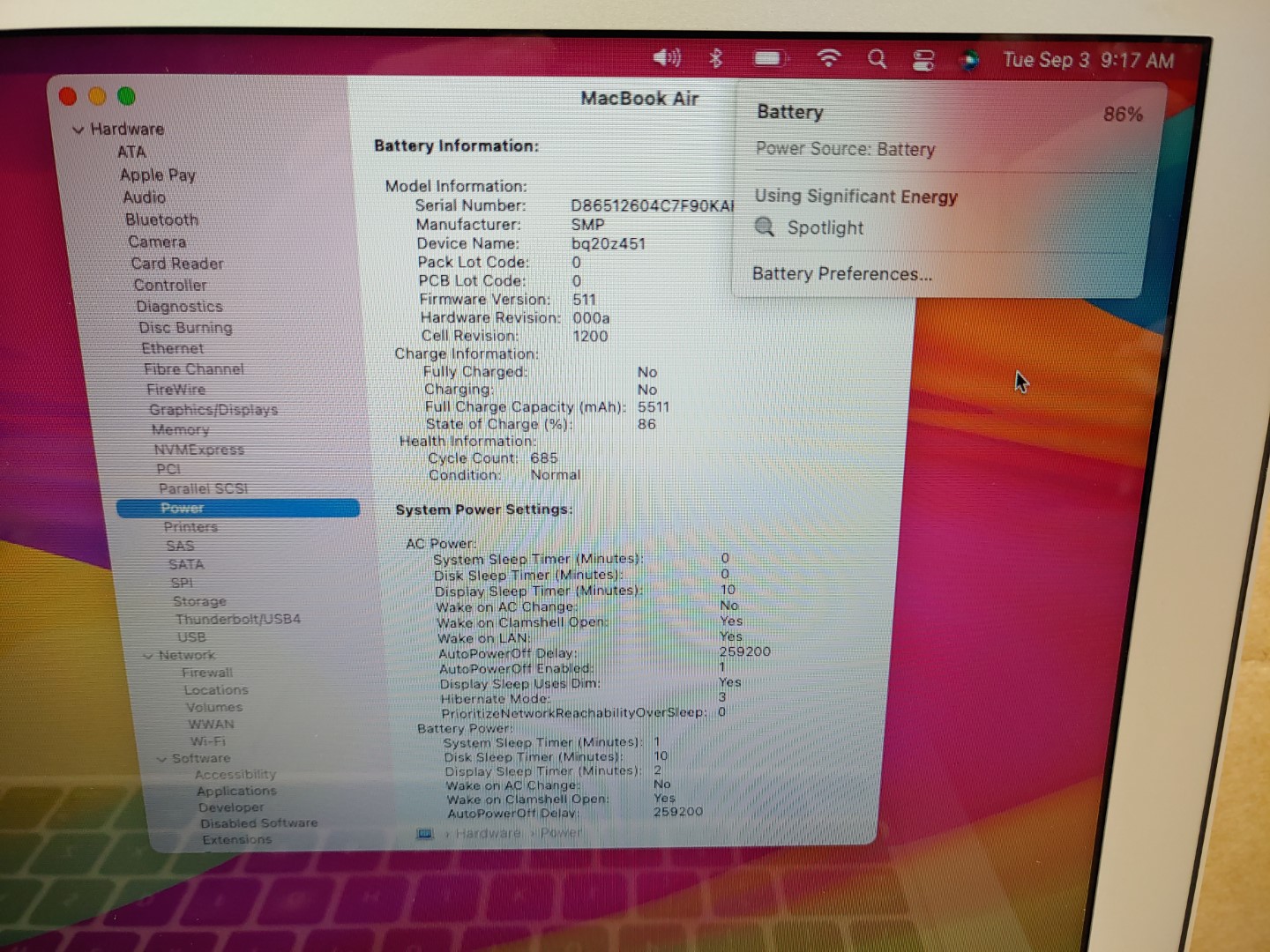Select Apple Pay in the sidebar
This screenshot has height=952, width=1270.
point(158,175)
